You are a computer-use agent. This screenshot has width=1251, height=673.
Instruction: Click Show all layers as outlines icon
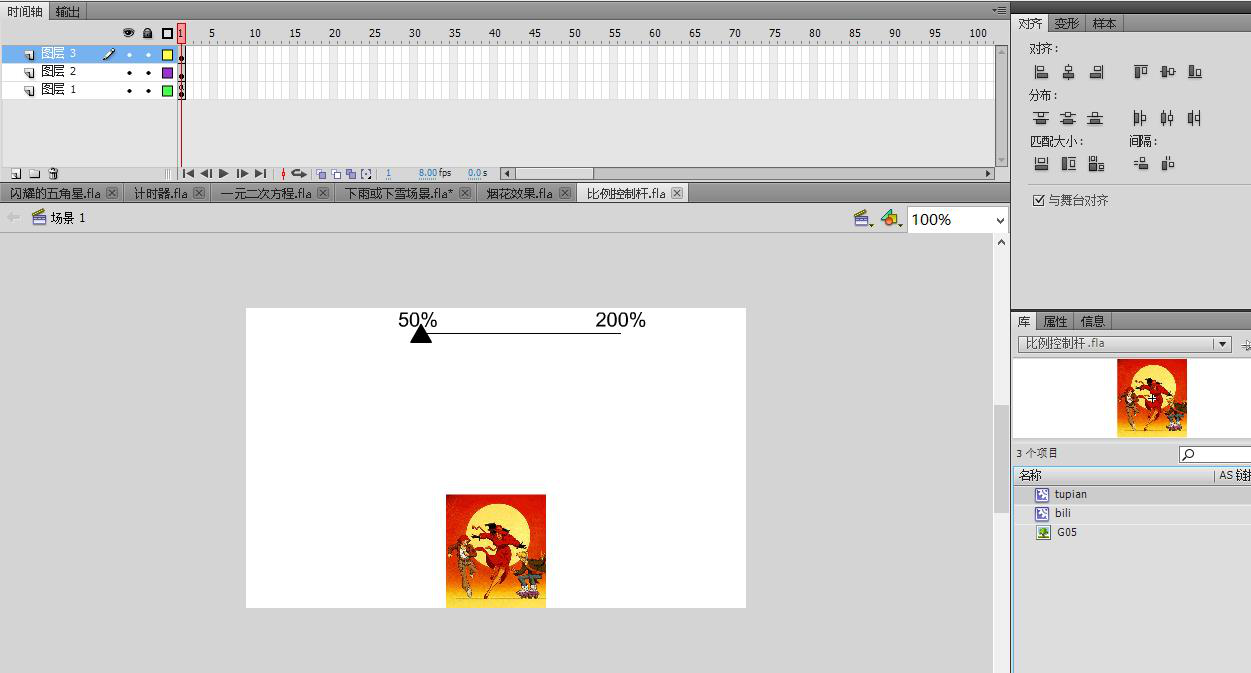167,33
